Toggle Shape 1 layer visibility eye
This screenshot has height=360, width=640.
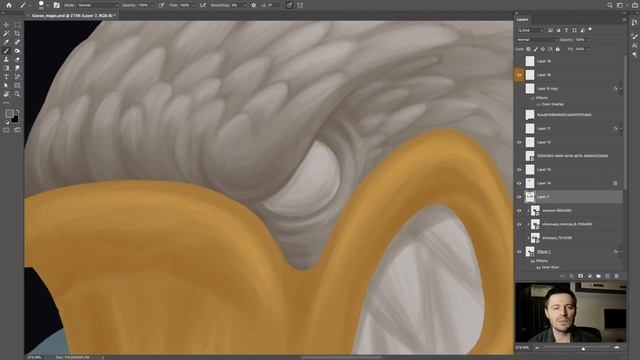[519, 252]
